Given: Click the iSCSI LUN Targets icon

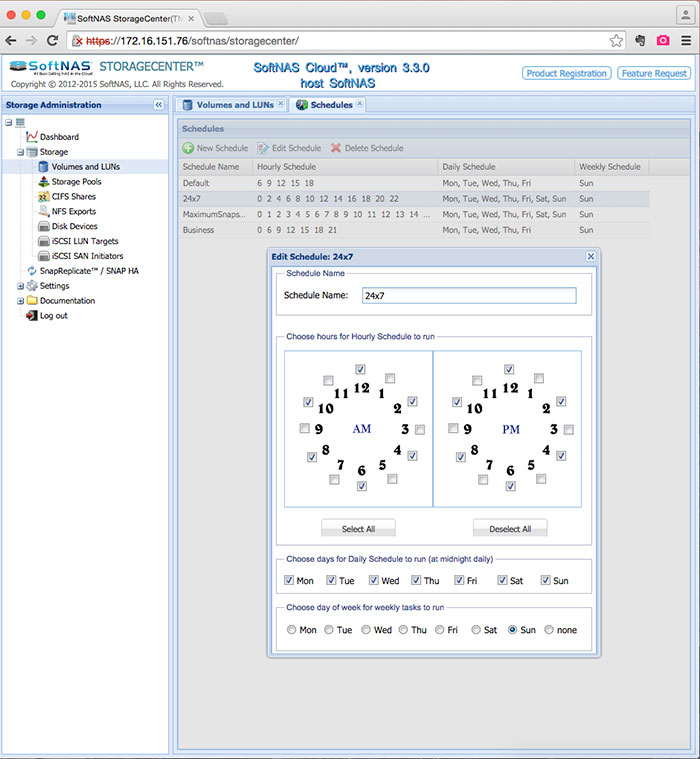Looking at the screenshot, I should pyautogui.click(x=44, y=241).
